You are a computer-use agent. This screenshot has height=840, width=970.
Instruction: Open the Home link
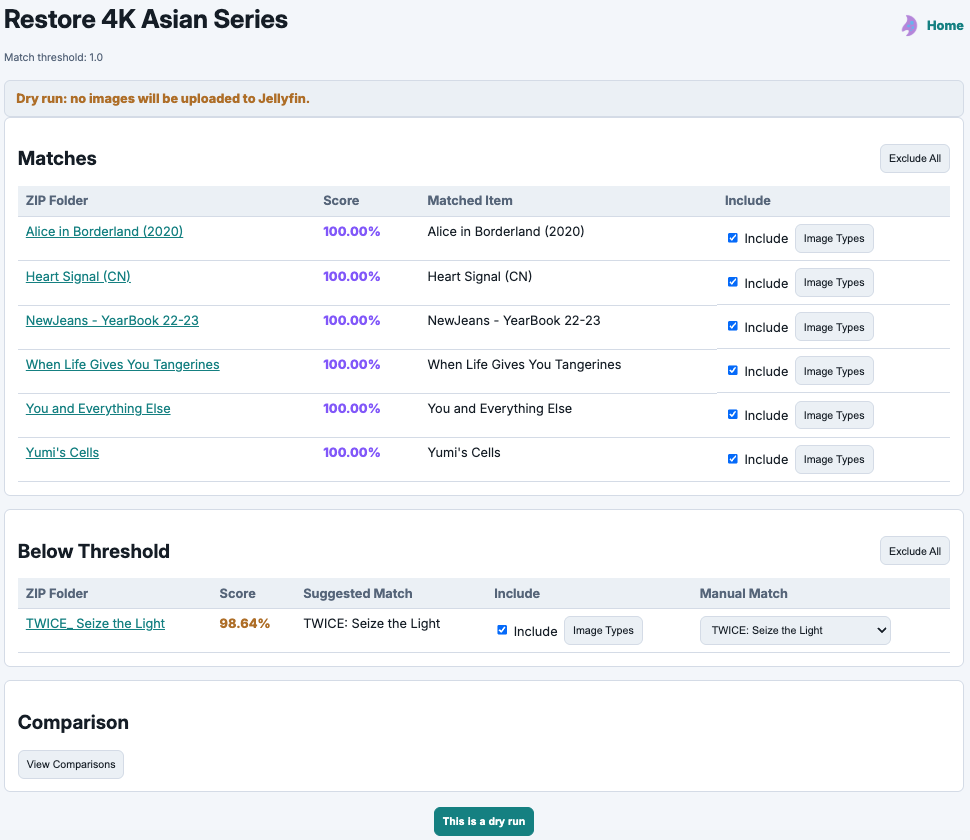pos(944,25)
